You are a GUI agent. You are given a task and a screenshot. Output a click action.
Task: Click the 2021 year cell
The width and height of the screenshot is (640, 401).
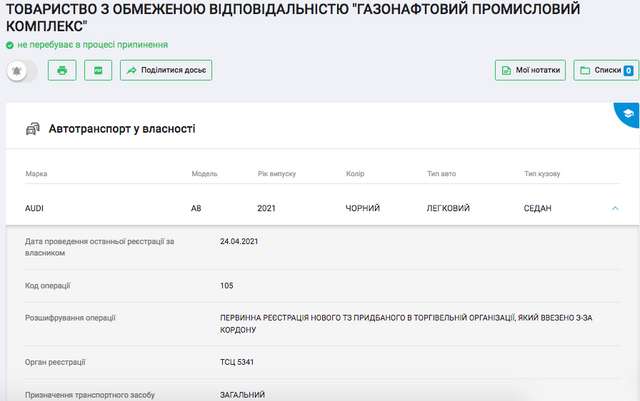point(267,208)
